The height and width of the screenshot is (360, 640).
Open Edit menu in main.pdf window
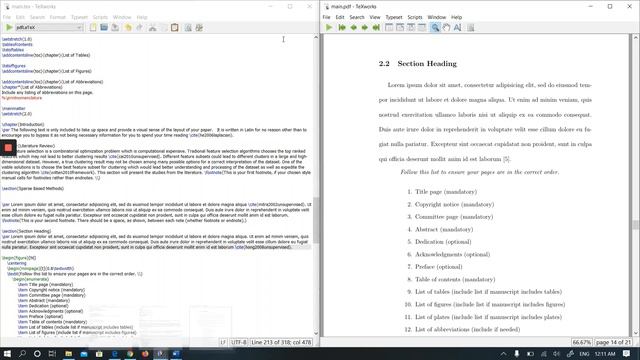point(340,17)
